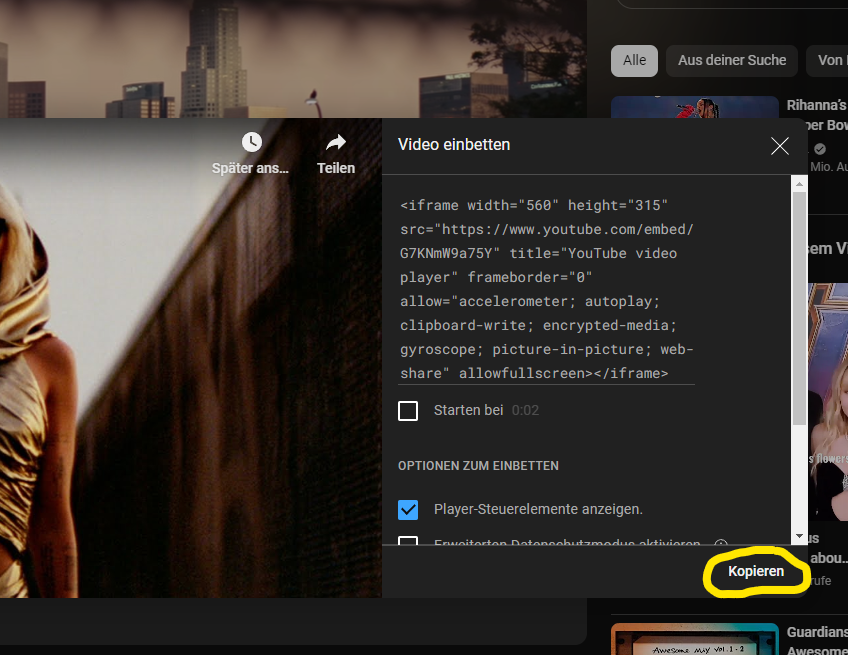Click the Teilen share arrow icon
This screenshot has height=655, width=848.
coord(336,143)
